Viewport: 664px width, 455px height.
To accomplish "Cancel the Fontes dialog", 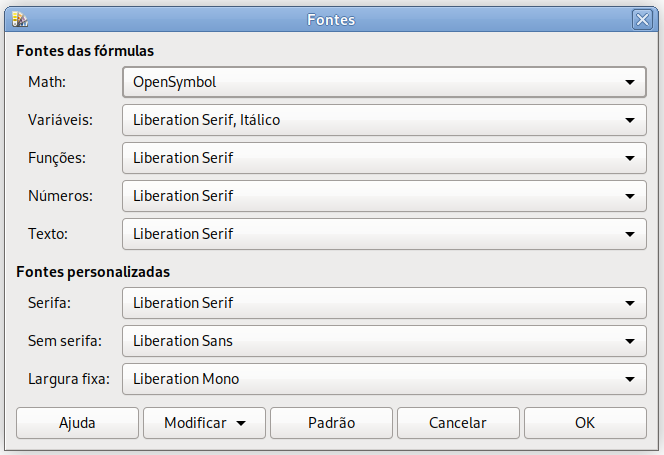I will click(458, 423).
